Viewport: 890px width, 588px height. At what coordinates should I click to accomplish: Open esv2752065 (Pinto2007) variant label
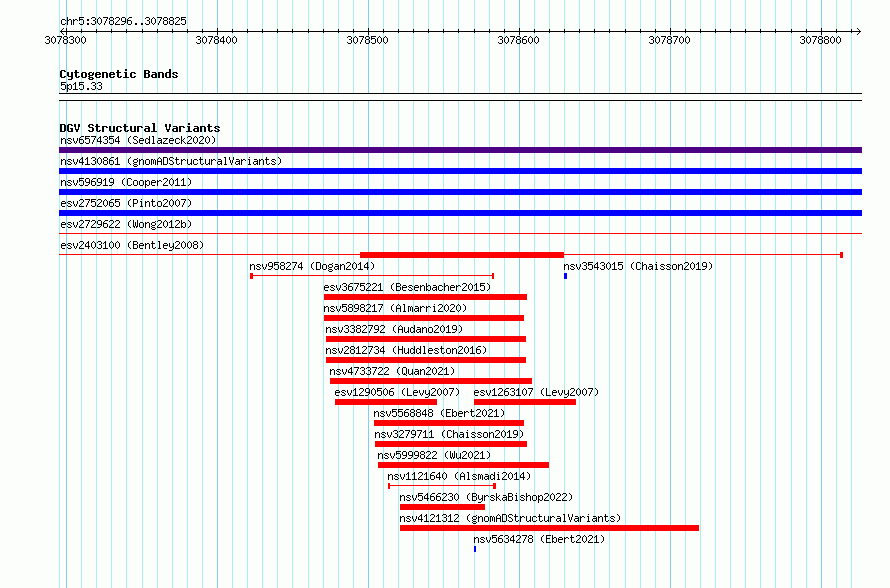126,203
